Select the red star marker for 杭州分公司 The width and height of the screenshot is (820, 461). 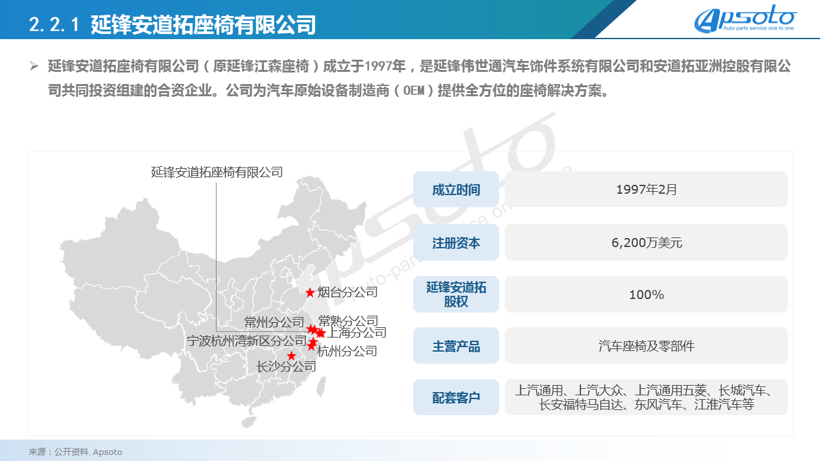(312, 345)
